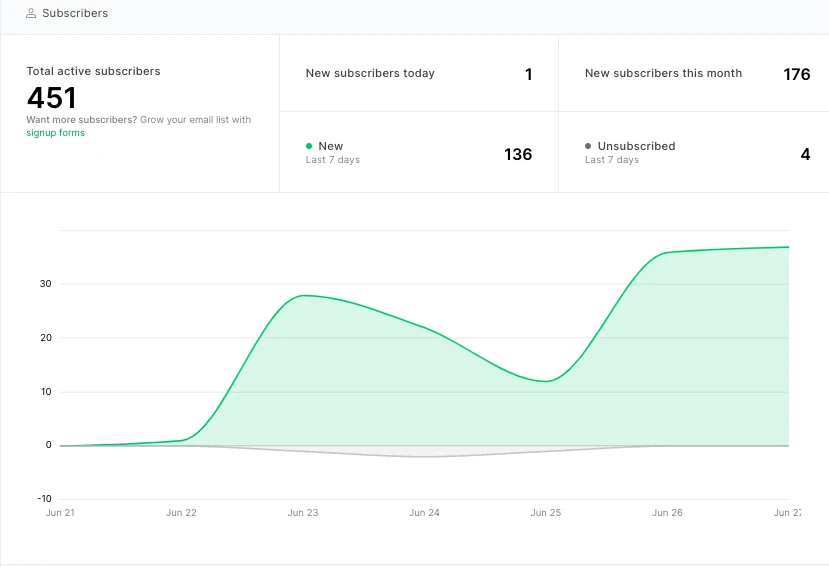The height and width of the screenshot is (567, 829).
Task: Click the Jun 21 x-axis label
Action: [x=60, y=513]
